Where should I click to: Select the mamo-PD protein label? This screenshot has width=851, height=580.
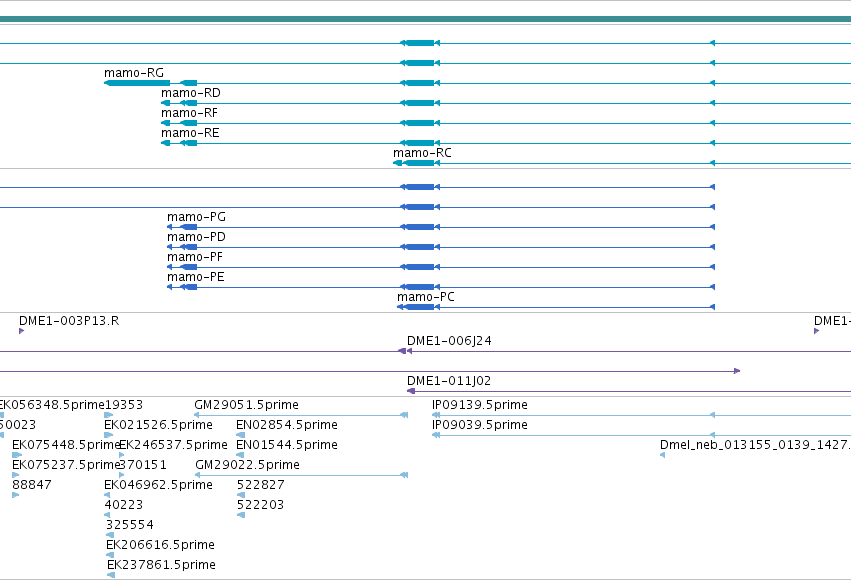(196, 237)
